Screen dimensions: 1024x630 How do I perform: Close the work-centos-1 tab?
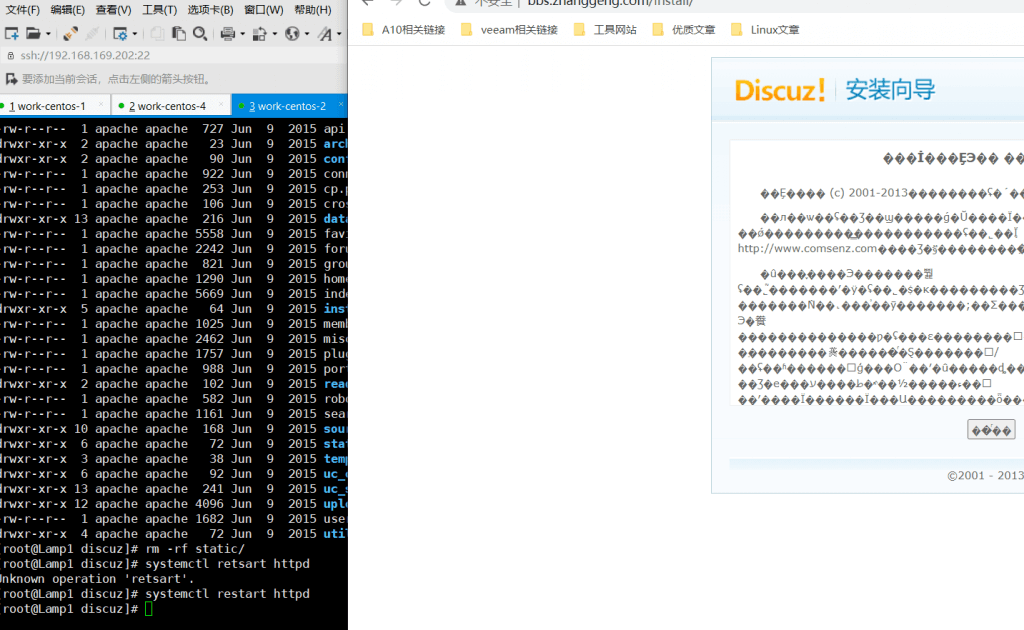(x=101, y=104)
